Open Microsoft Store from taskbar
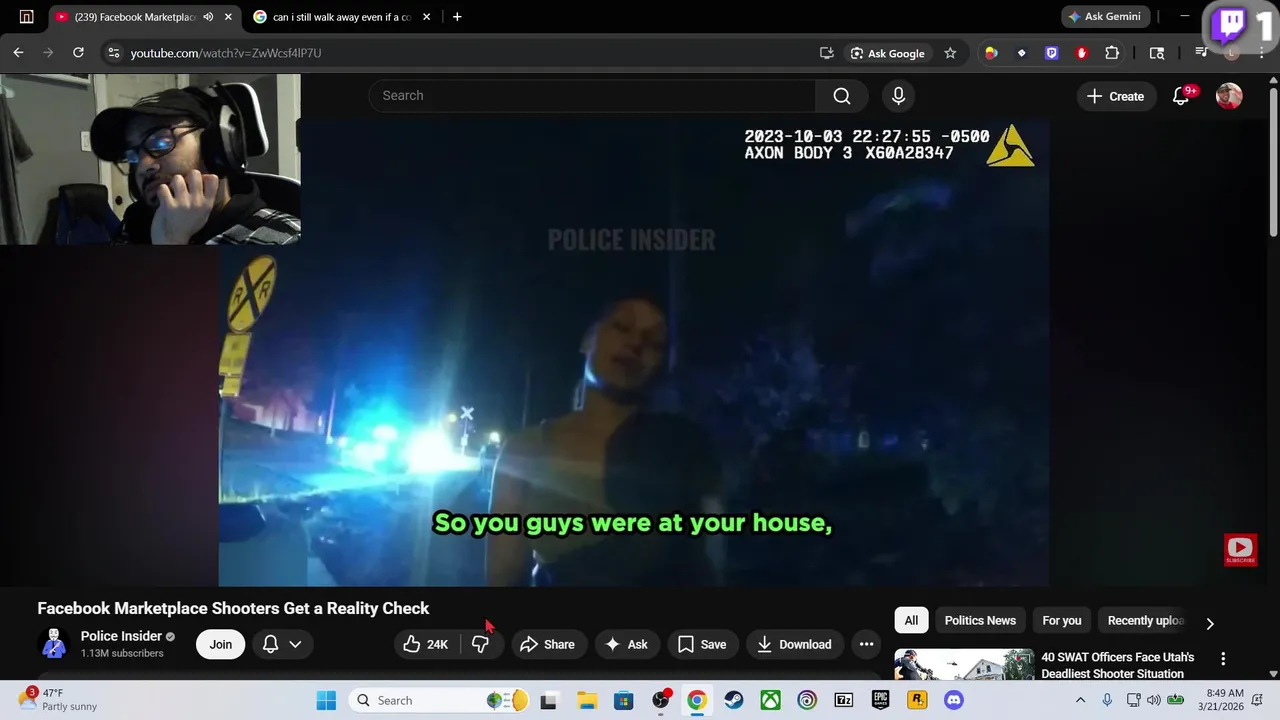 click(x=623, y=700)
